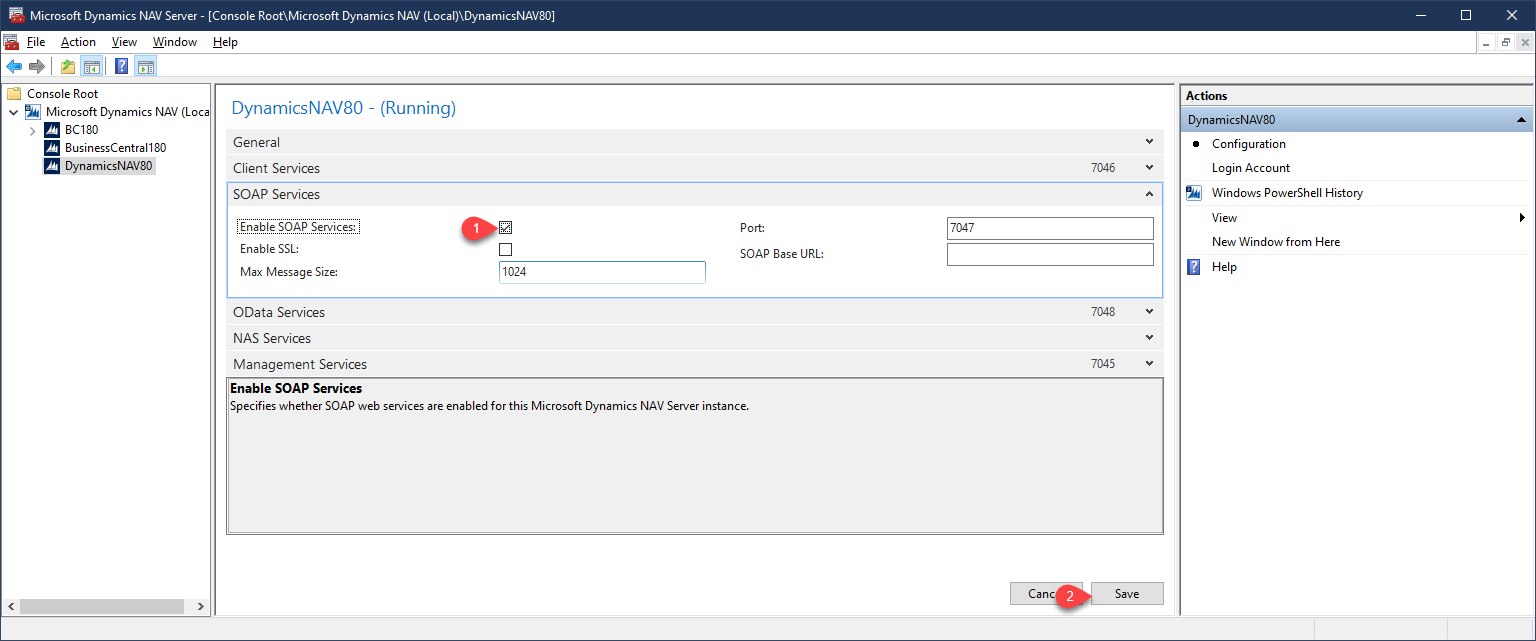Check the Enable SSL checkbox
This screenshot has width=1536, height=641.
505,249
